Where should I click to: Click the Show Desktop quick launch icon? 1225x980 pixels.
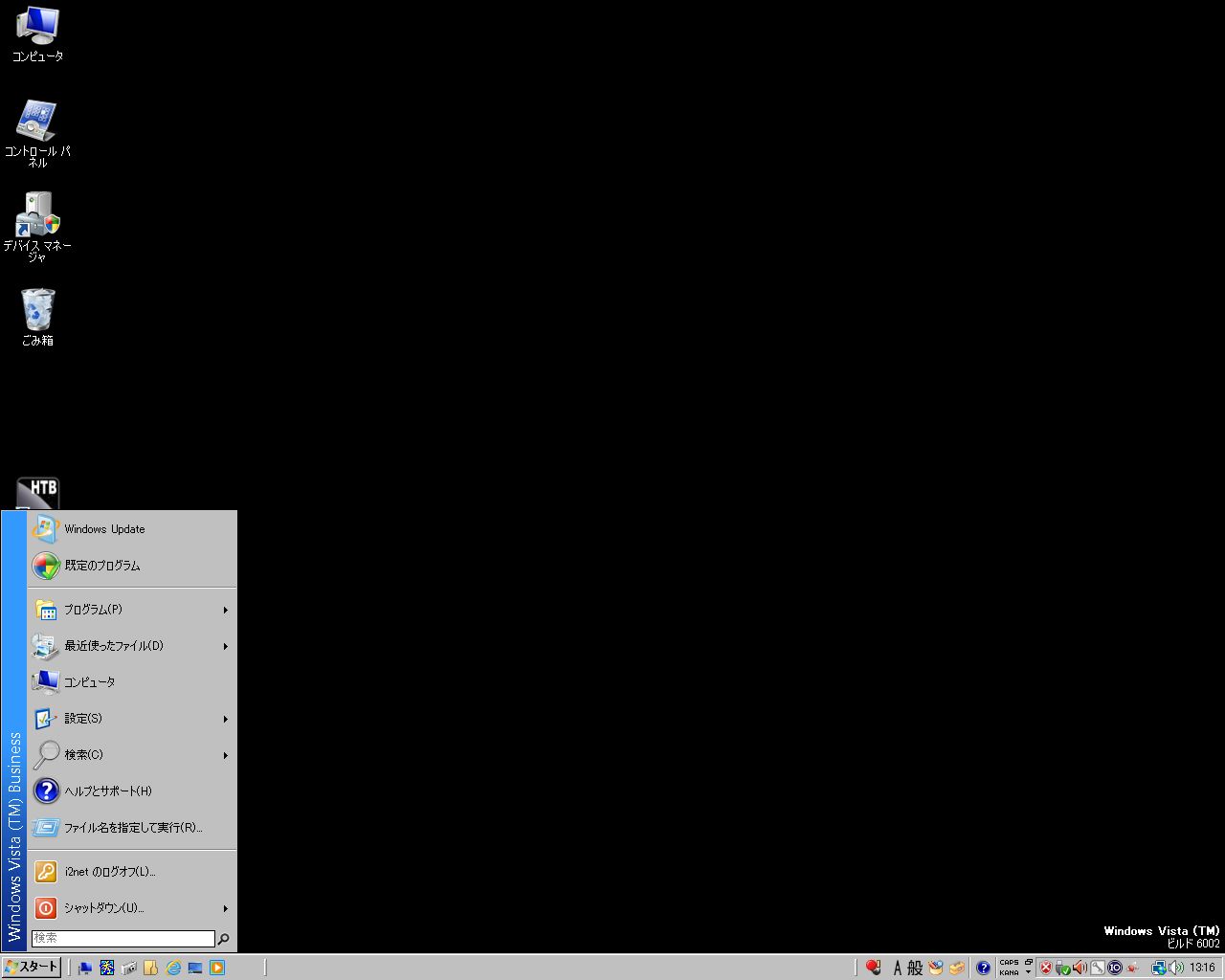84,968
